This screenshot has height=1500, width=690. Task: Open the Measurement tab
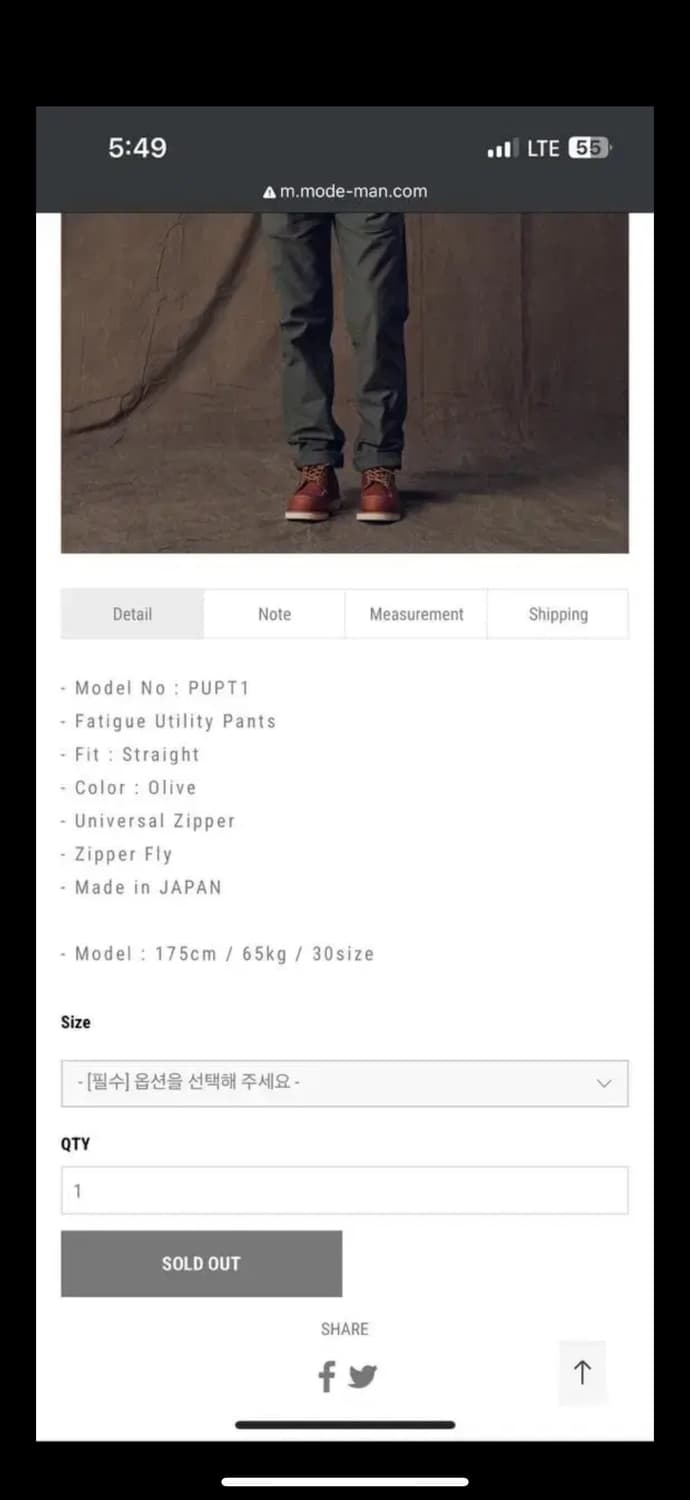click(x=416, y=614)
